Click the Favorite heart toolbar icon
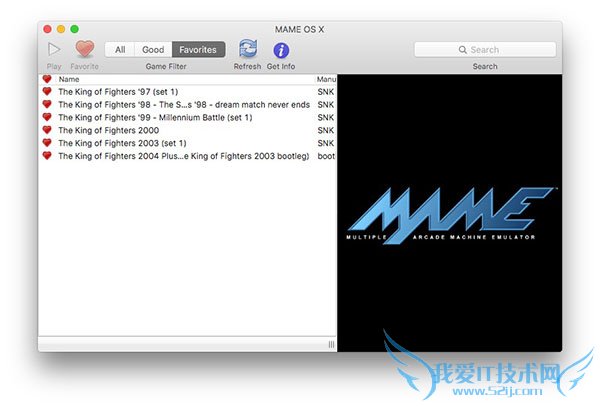This screenshot has height=406, width=600. 85,49
